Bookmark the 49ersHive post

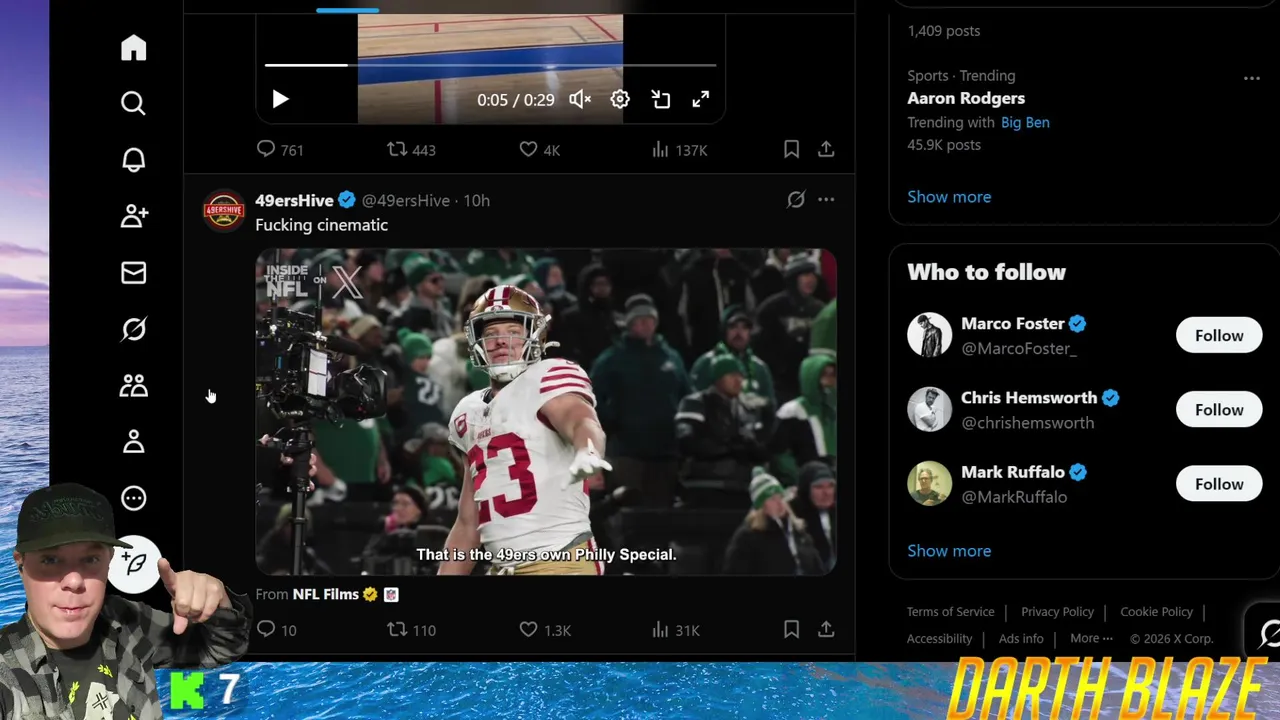click(791, 629)
